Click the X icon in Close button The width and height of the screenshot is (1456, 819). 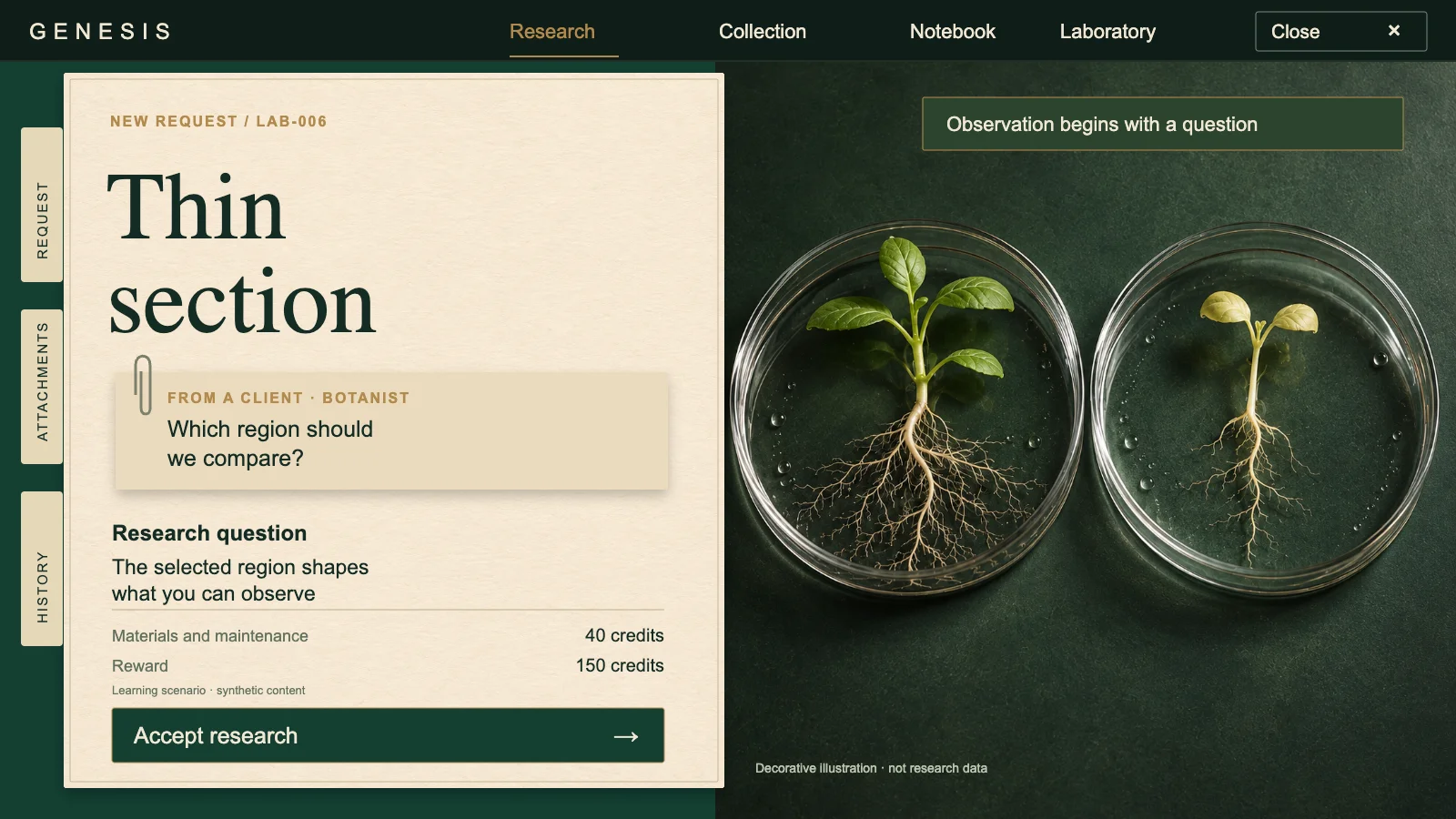[x=1393, y=31]
